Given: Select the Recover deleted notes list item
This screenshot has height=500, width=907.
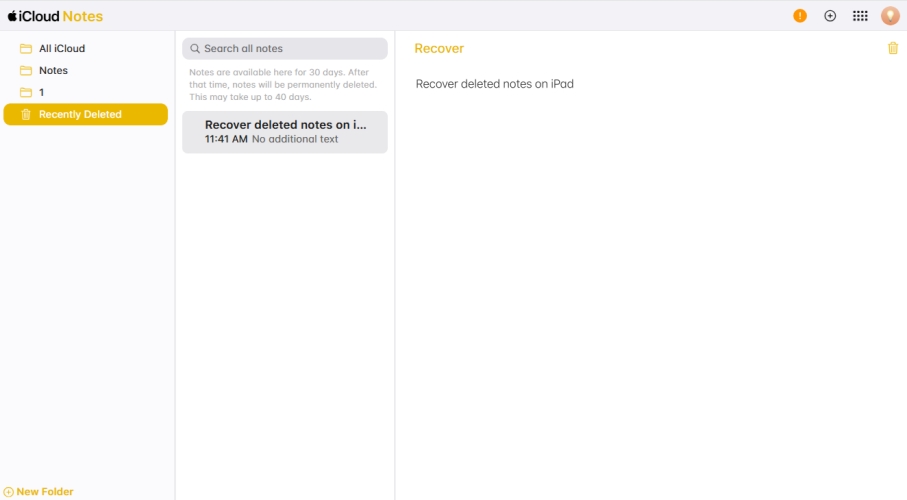Looking at the screenshot, I should point(285,132).
